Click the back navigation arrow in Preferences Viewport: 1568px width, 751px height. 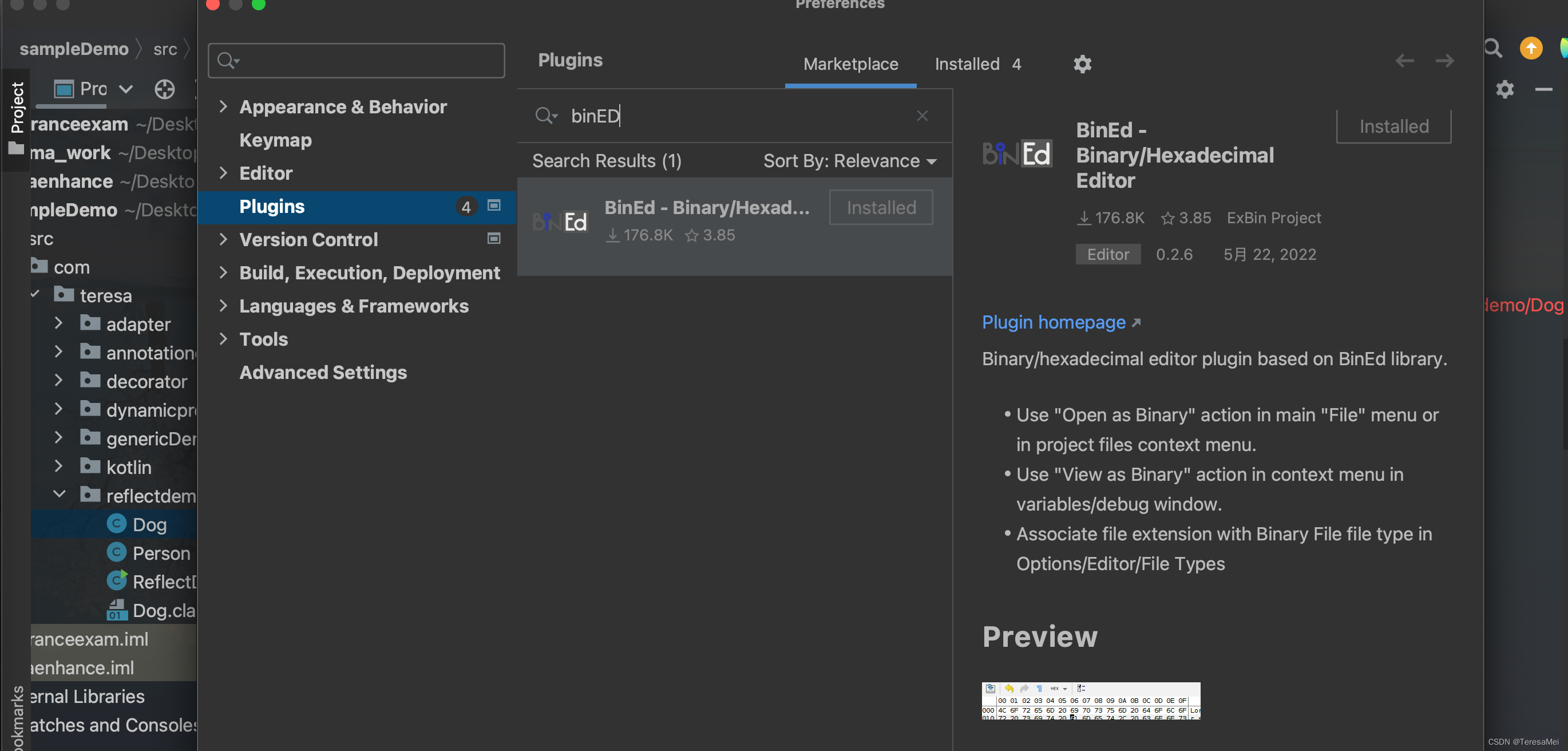[1404, 61]
